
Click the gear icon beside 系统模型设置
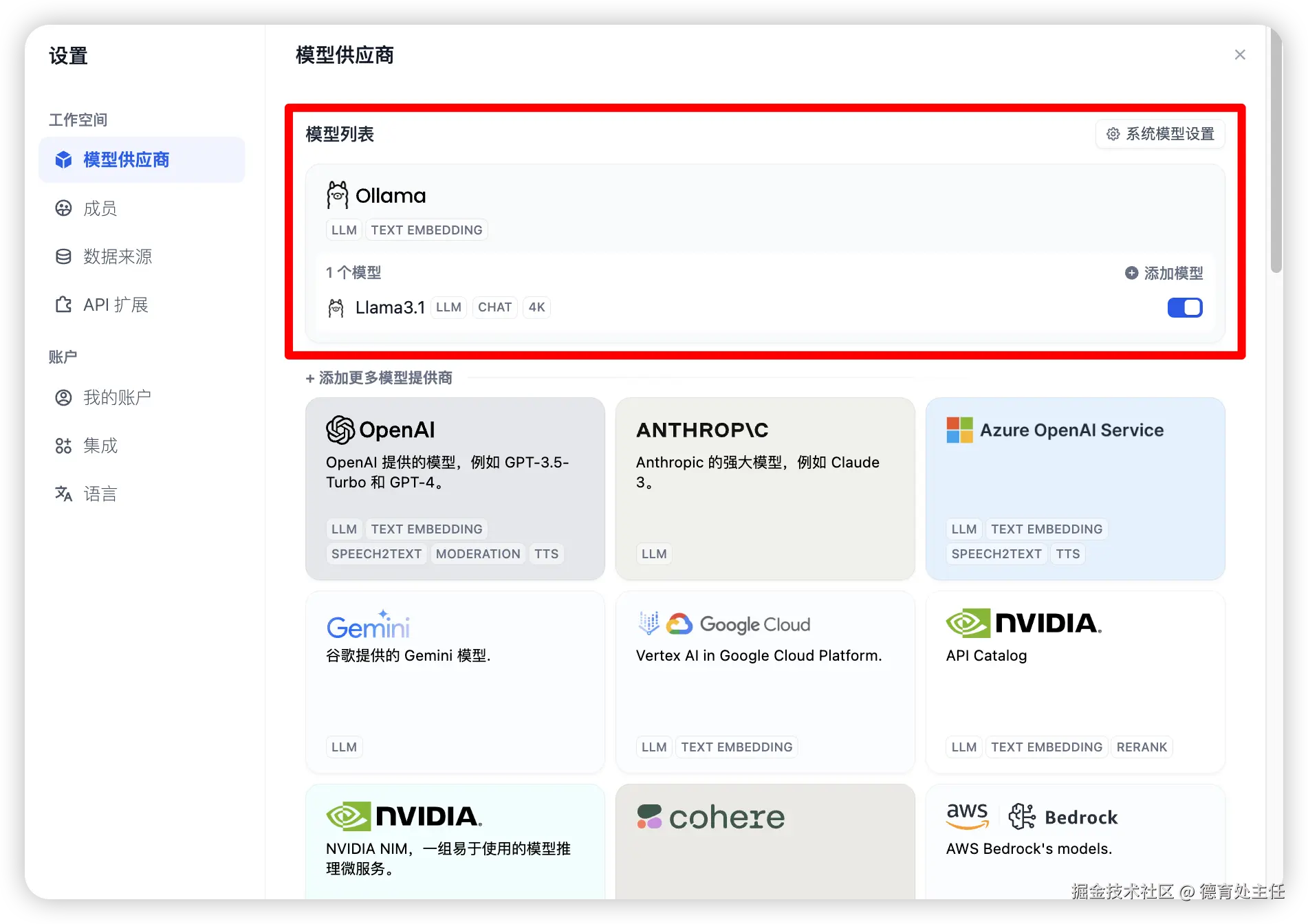click(x=1113, y=134)
